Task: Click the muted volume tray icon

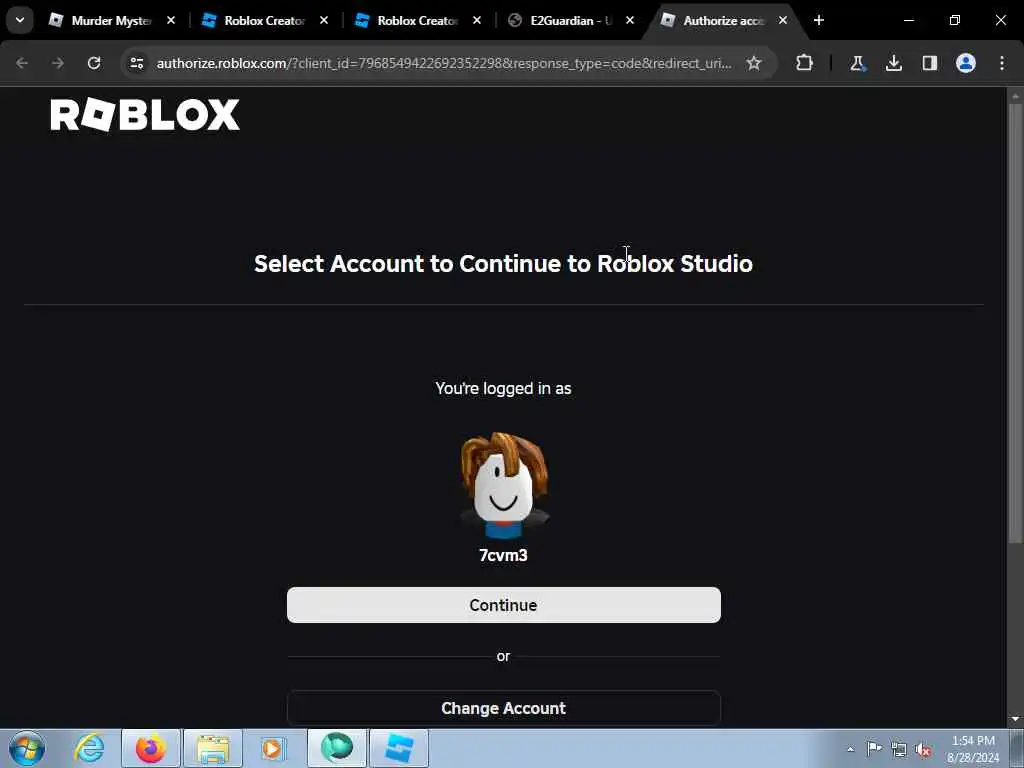Action: click(x=923, y=749)
